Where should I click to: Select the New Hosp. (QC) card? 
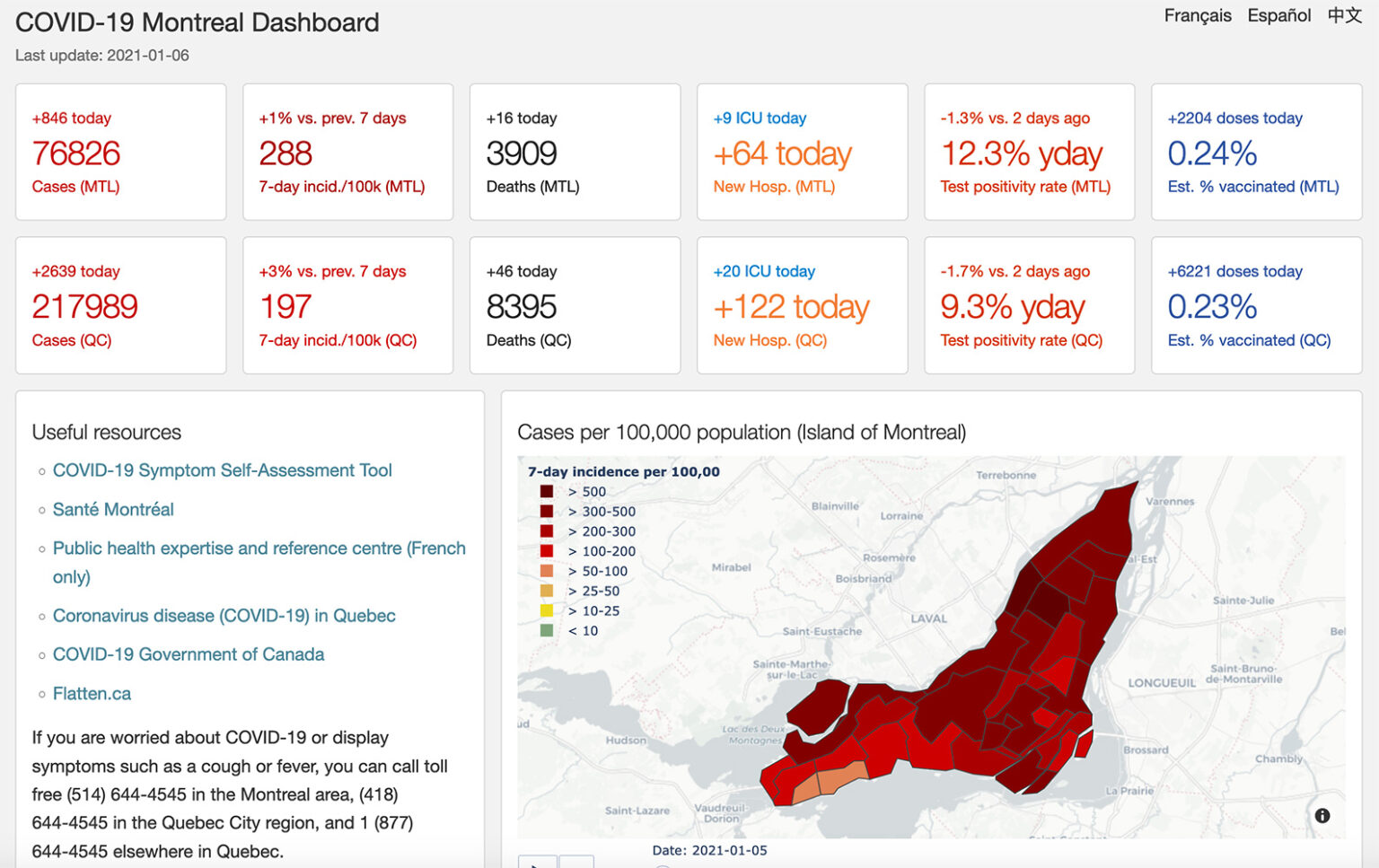tap(803, 305)
